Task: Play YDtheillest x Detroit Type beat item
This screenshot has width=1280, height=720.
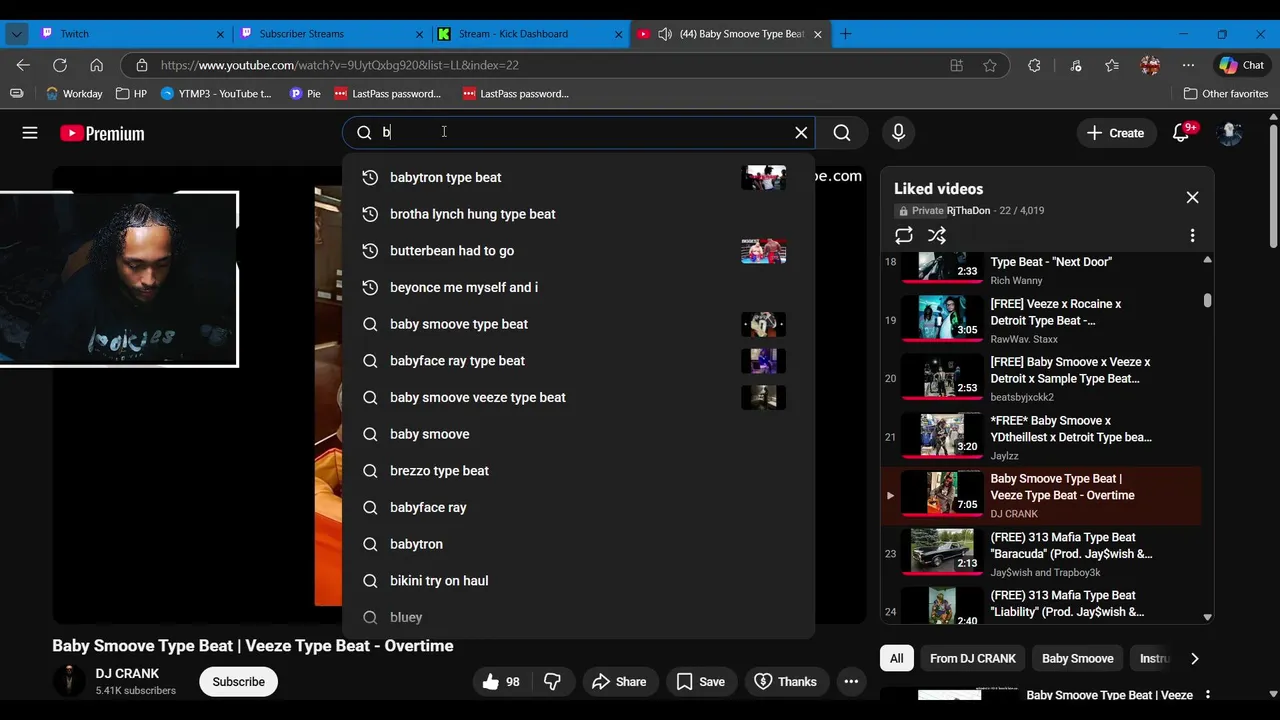Action: coord(1040,437)
